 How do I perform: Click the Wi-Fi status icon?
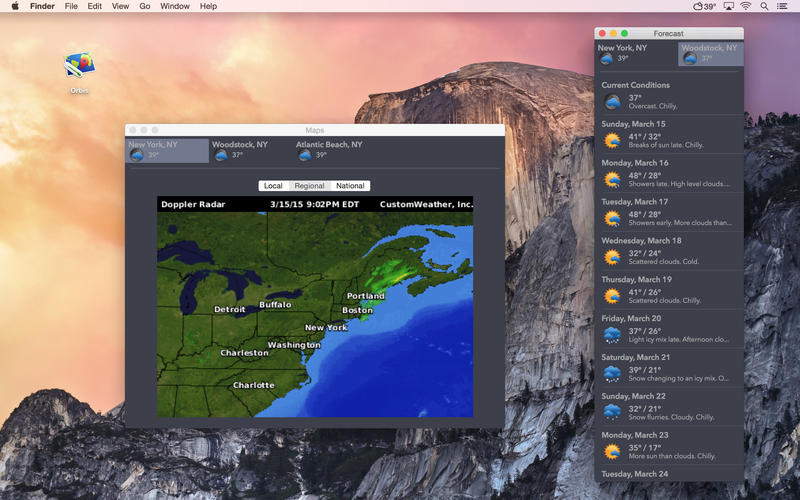746,6
